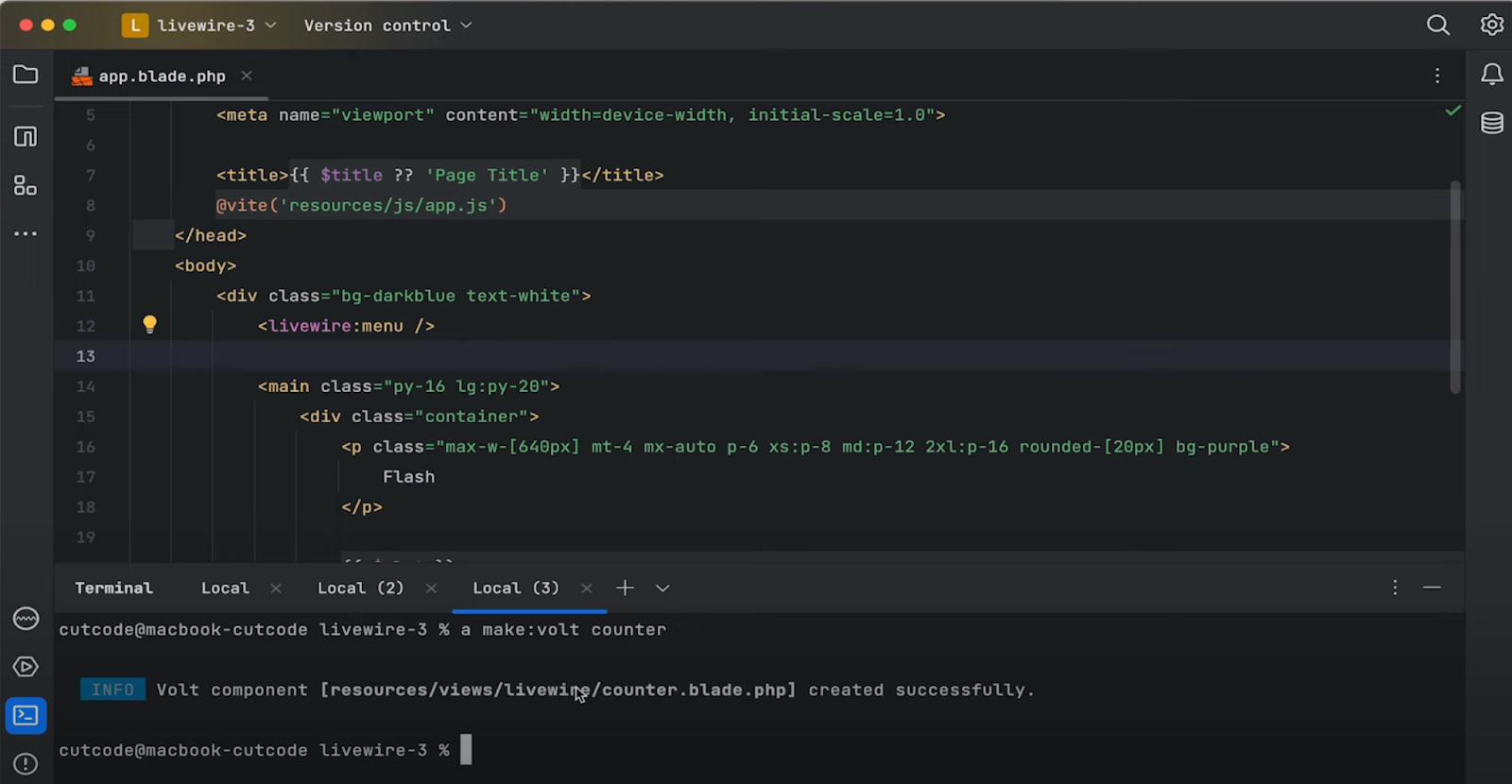1512x784 pixels.
Task: Open the Notifications bell
Action: point(1492,75)
